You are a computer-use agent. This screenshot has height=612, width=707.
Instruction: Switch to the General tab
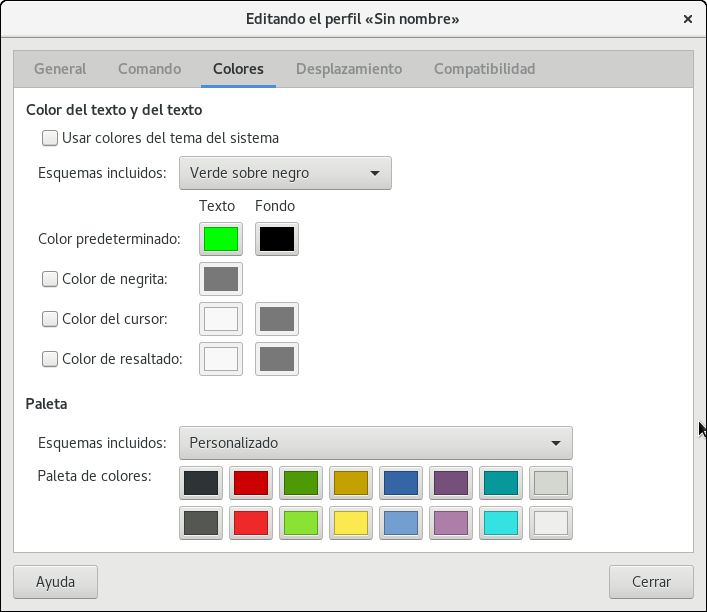pyautogui.click(x=60, y=69)
